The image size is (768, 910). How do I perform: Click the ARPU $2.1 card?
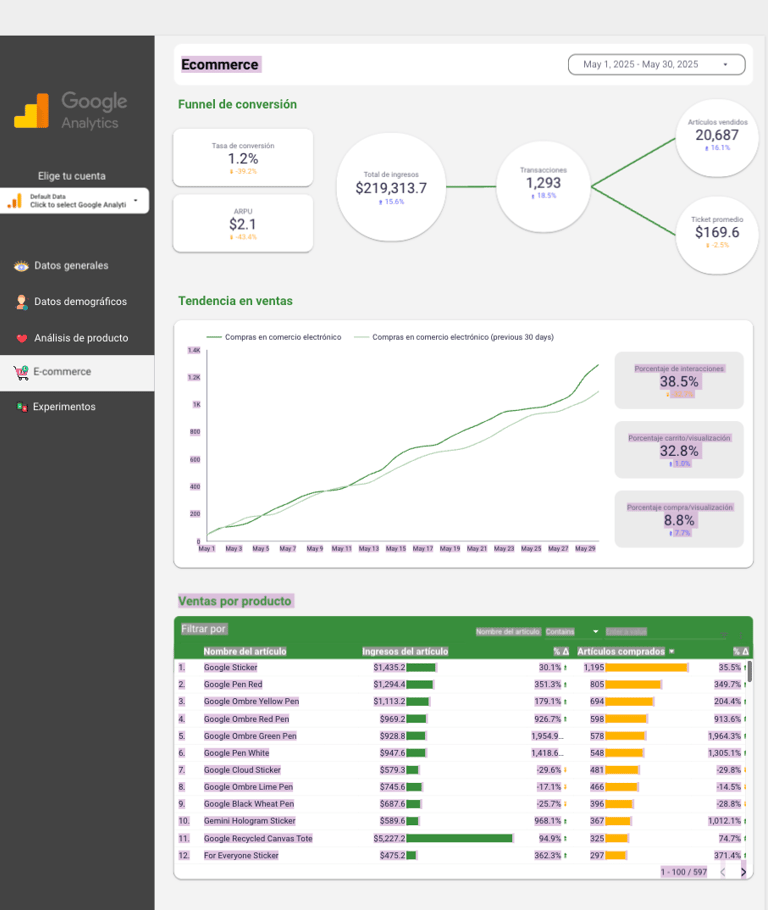point(243,223)
